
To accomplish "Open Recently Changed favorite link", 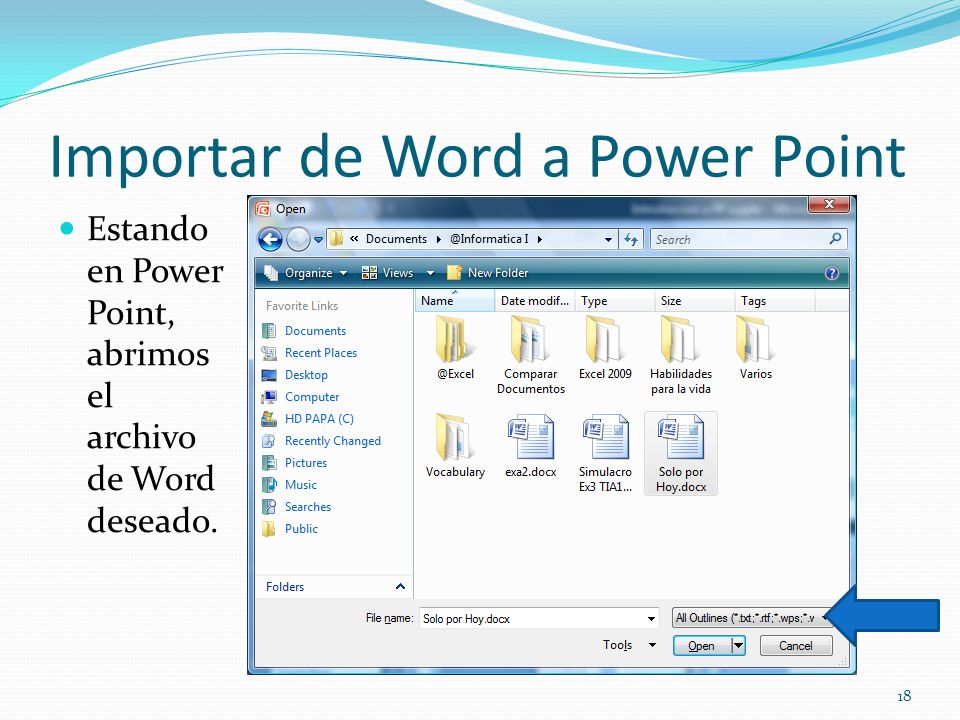I will point(332,441).
